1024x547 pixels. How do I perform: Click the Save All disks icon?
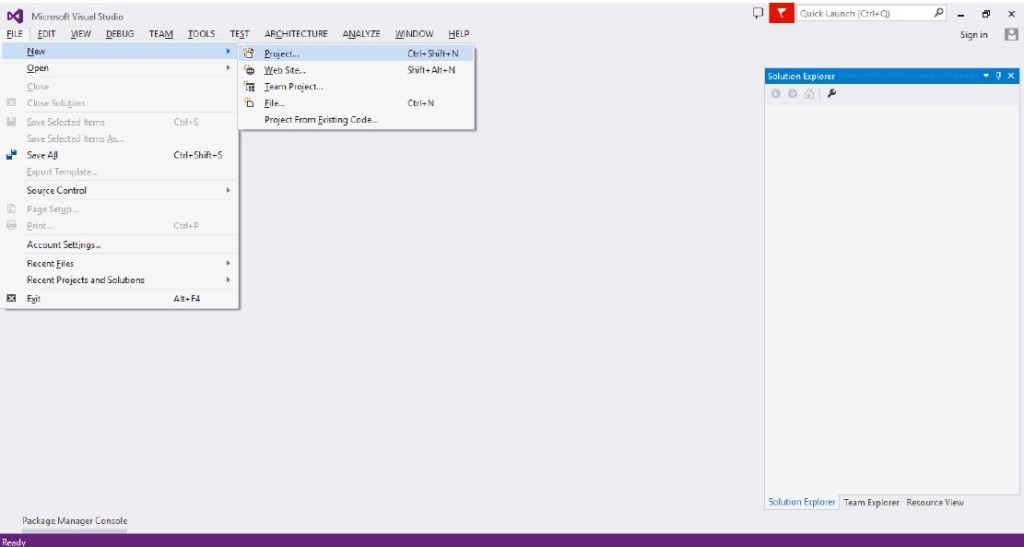[x=11, y=155]
